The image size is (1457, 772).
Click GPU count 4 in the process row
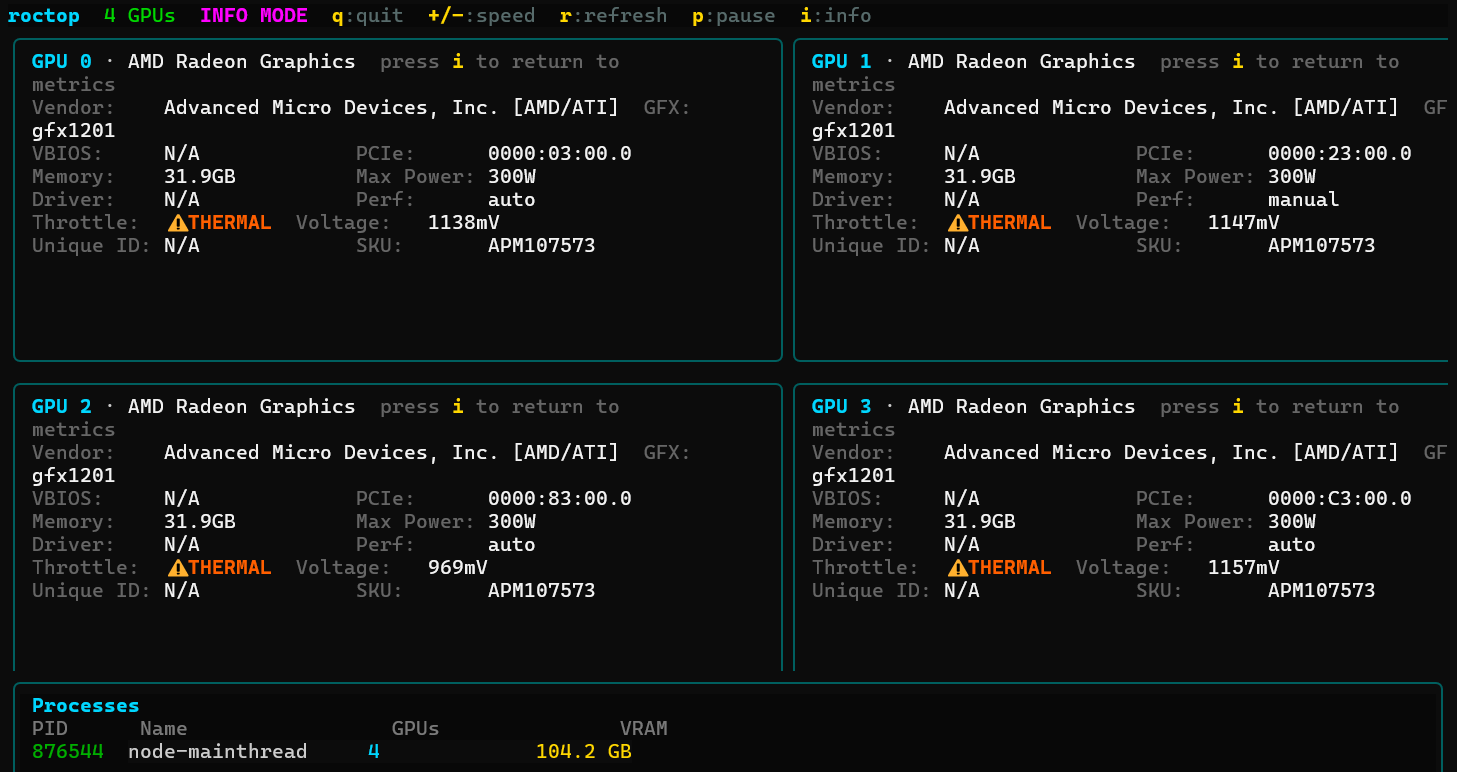point(374,752)
